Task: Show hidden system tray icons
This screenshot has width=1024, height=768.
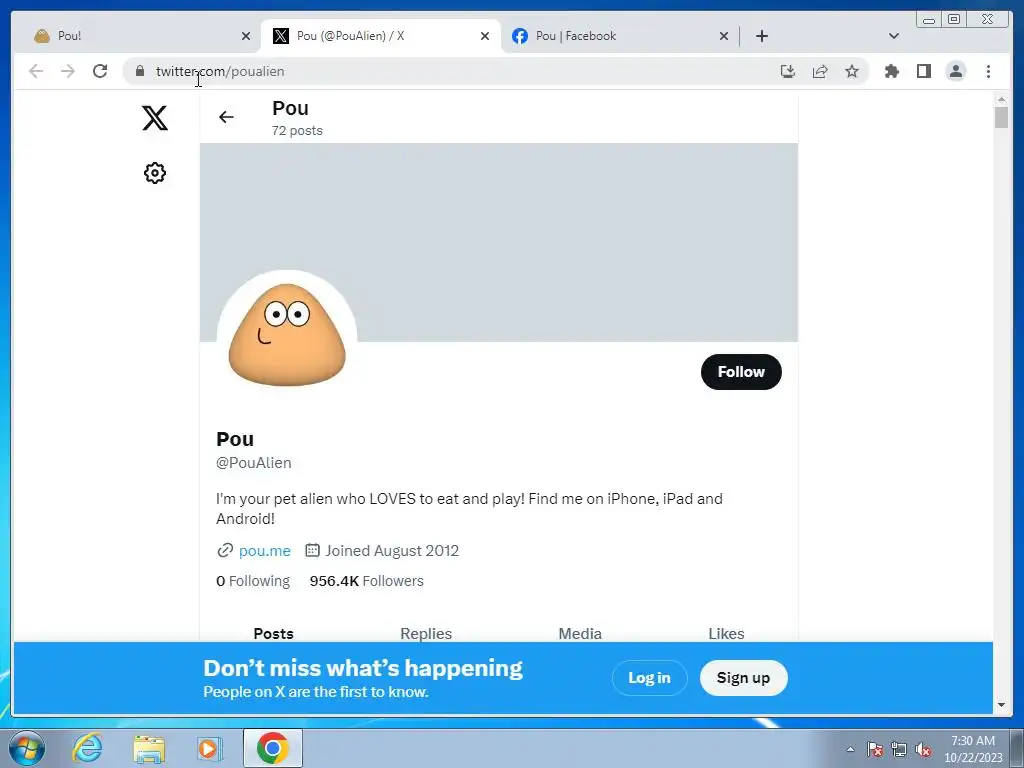Action: click(x=850, y=749)
